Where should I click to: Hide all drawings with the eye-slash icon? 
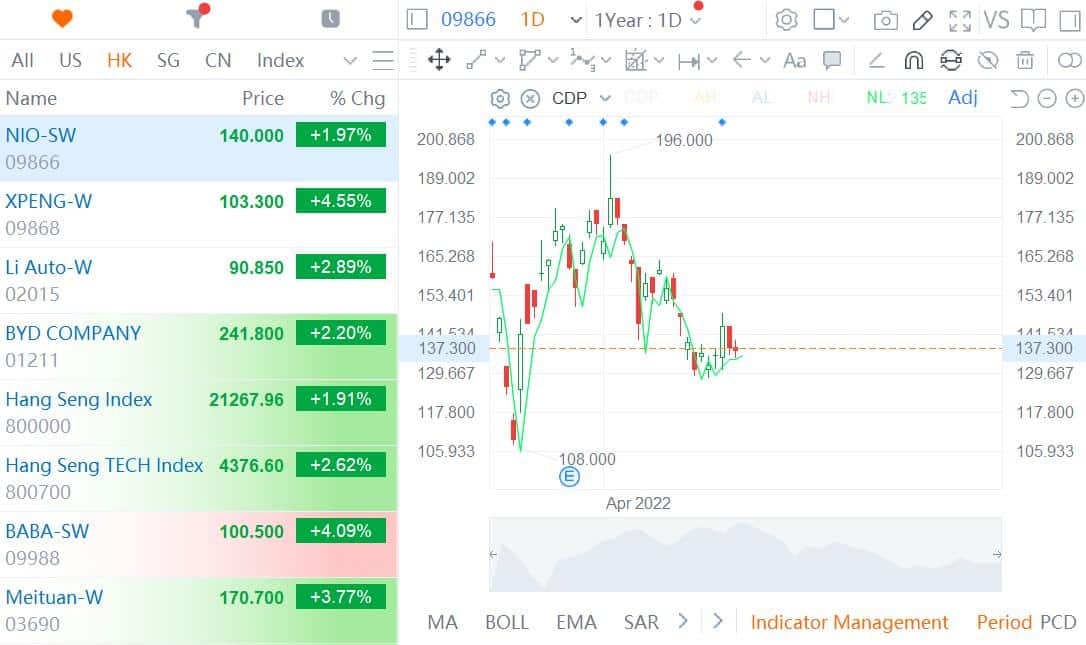[x=986, y=60]
